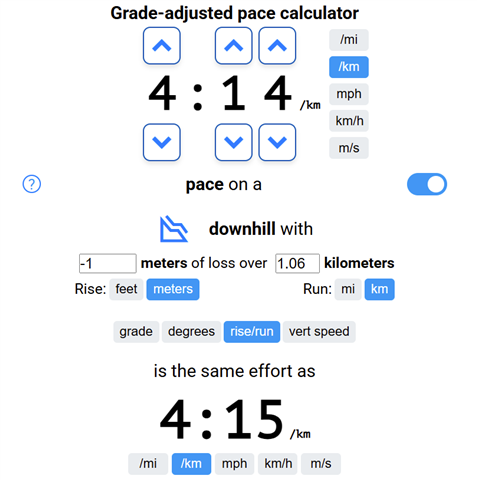Decrease tens of seconds with down chevron
Image resolution: width=477 pixels, height=480 pixels.
click(233, 142)
